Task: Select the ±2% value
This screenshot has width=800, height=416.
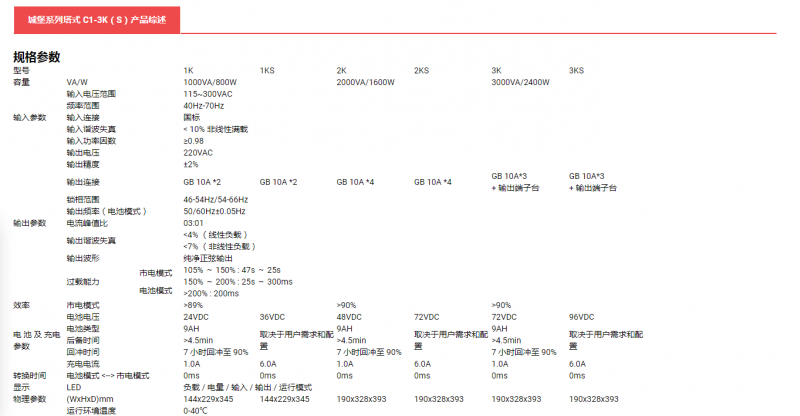Action: 191,164
